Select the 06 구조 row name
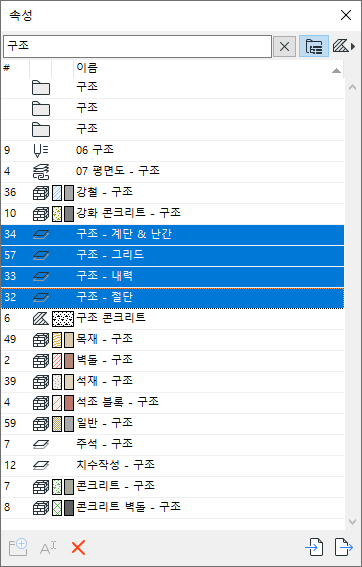Image resolution: width=362 pixels, height=567 pixels. tap(95, 150)
